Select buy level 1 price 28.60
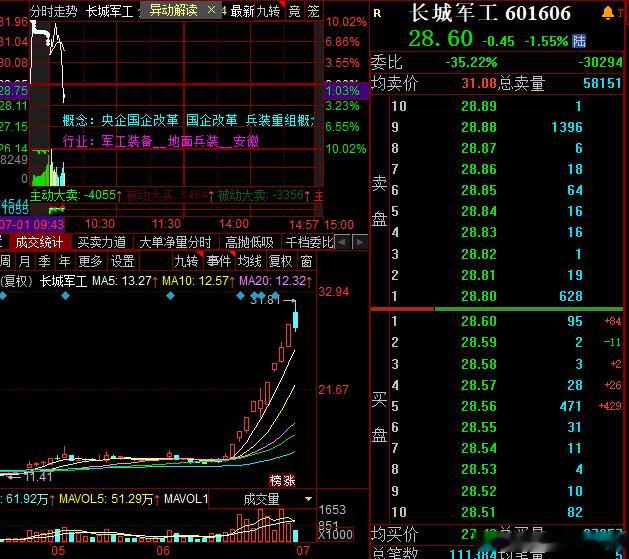Viewport: 629px width, 559px height. point(479,321)
